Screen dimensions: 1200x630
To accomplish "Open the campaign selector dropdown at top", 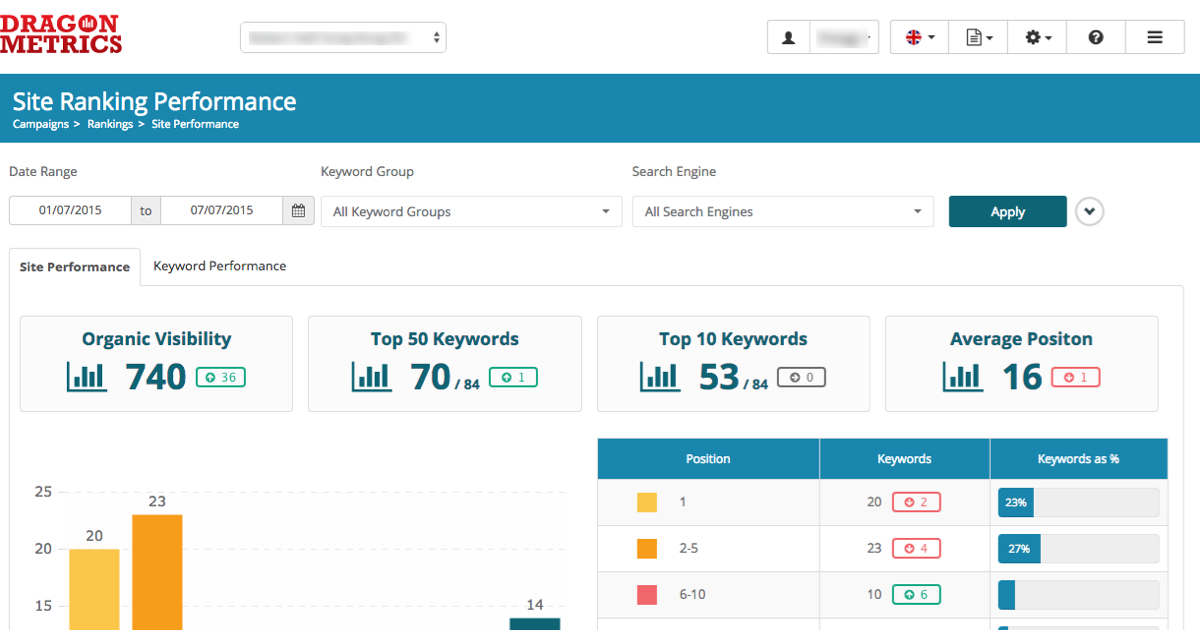I will [x=343, y=37].
